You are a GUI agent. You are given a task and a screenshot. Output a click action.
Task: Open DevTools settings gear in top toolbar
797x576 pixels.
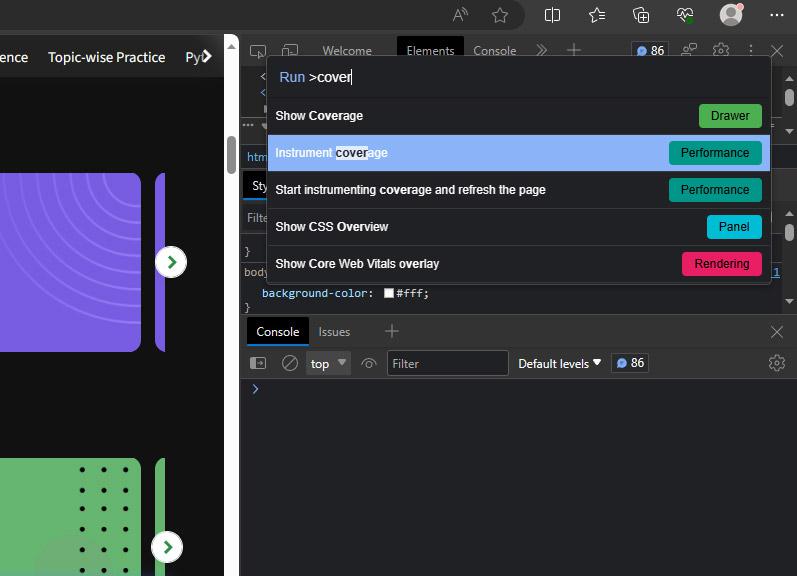[x=721, y=50]
